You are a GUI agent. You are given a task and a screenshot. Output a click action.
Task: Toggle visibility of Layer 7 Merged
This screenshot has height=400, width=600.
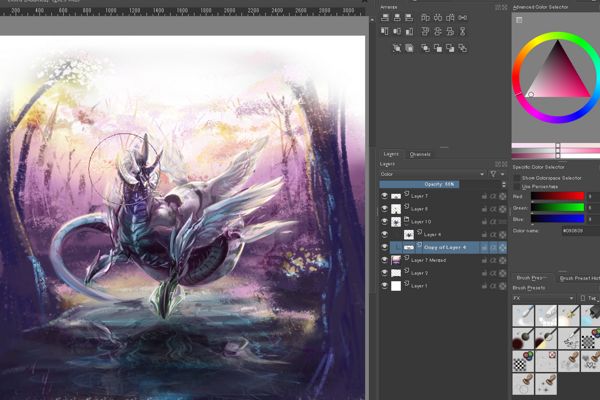385,260
